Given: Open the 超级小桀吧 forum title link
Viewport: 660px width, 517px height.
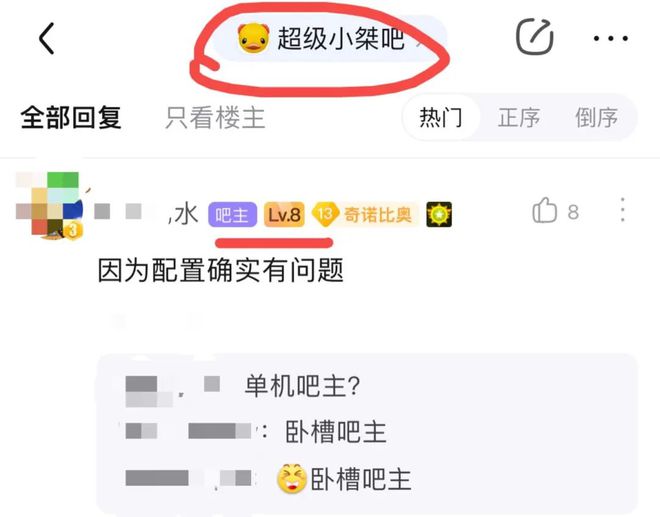Looking at the screenshot, I should 341,38.
